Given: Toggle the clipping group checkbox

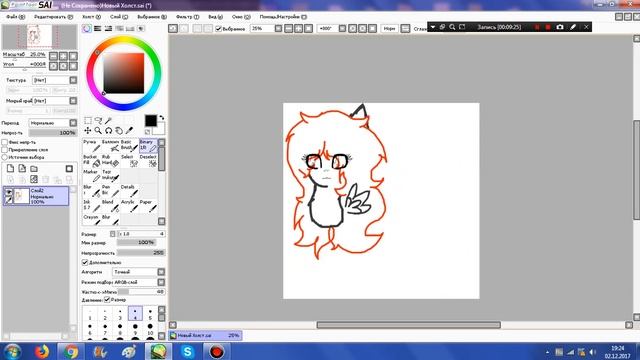Looking at the screenshot, I should (x=4, y=150).
